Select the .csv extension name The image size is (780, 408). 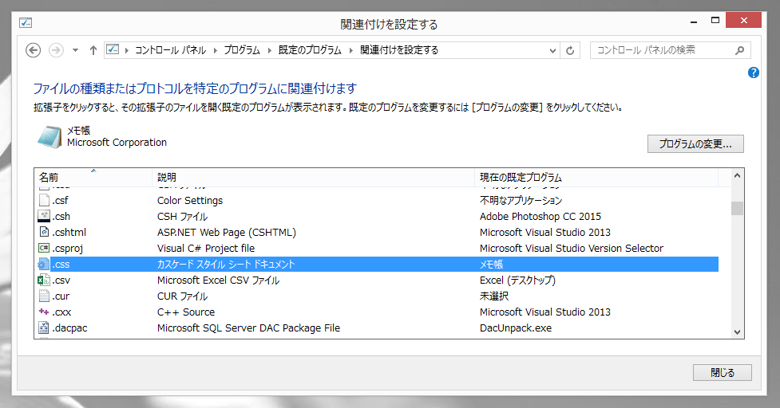61,280
